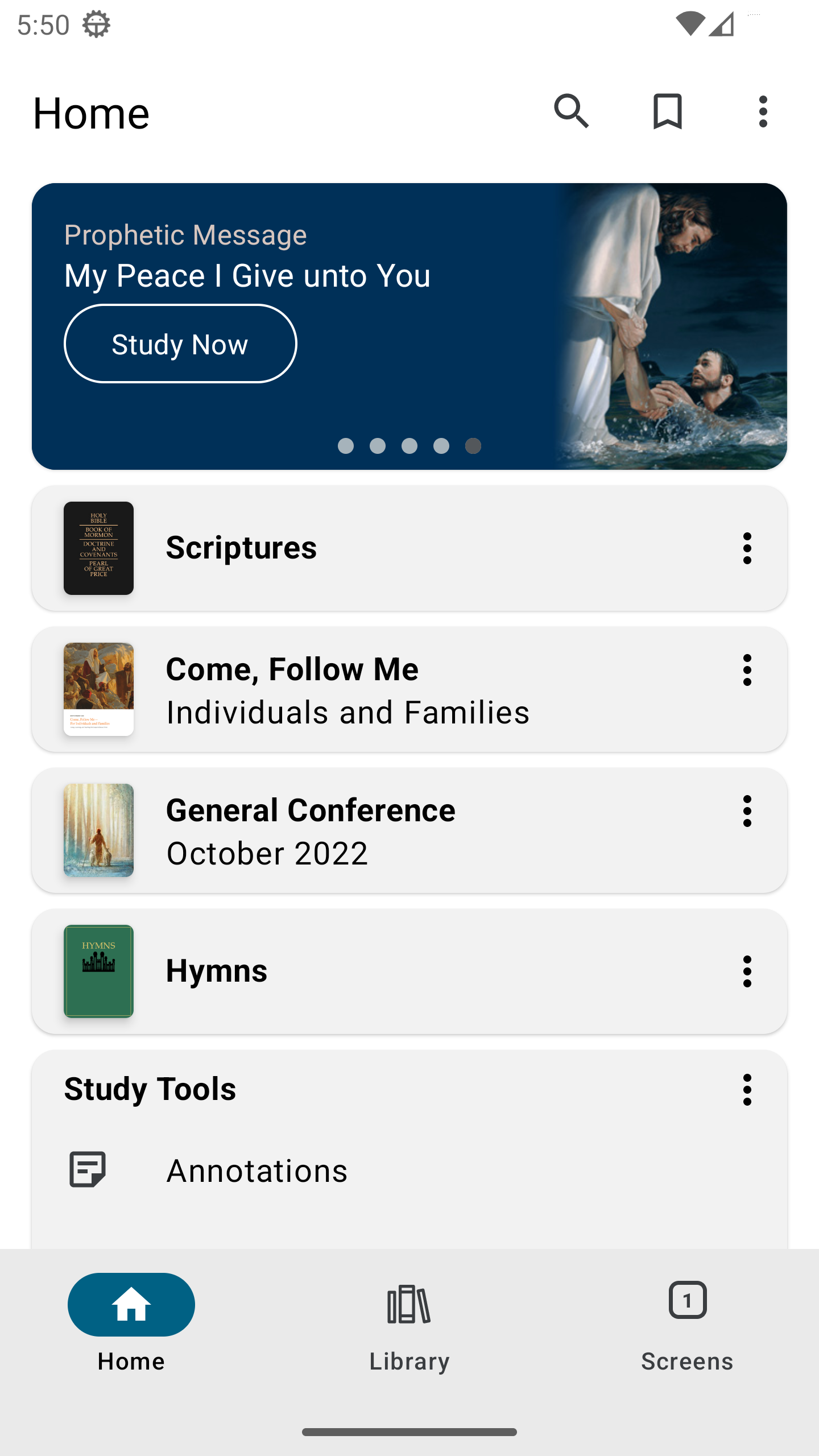Open more options for Scriptures
Image resolution: width=819 pixels, height=1456 pixels.
[747, 548]
